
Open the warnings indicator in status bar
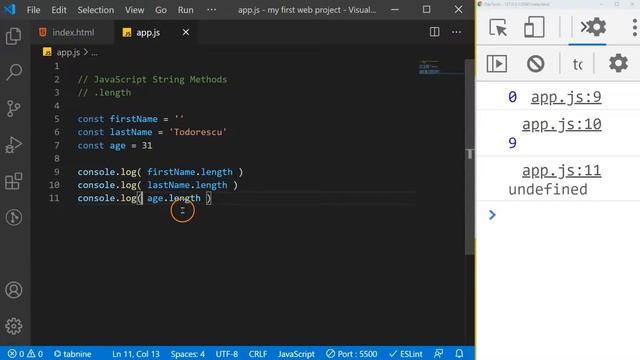[35, 353]
